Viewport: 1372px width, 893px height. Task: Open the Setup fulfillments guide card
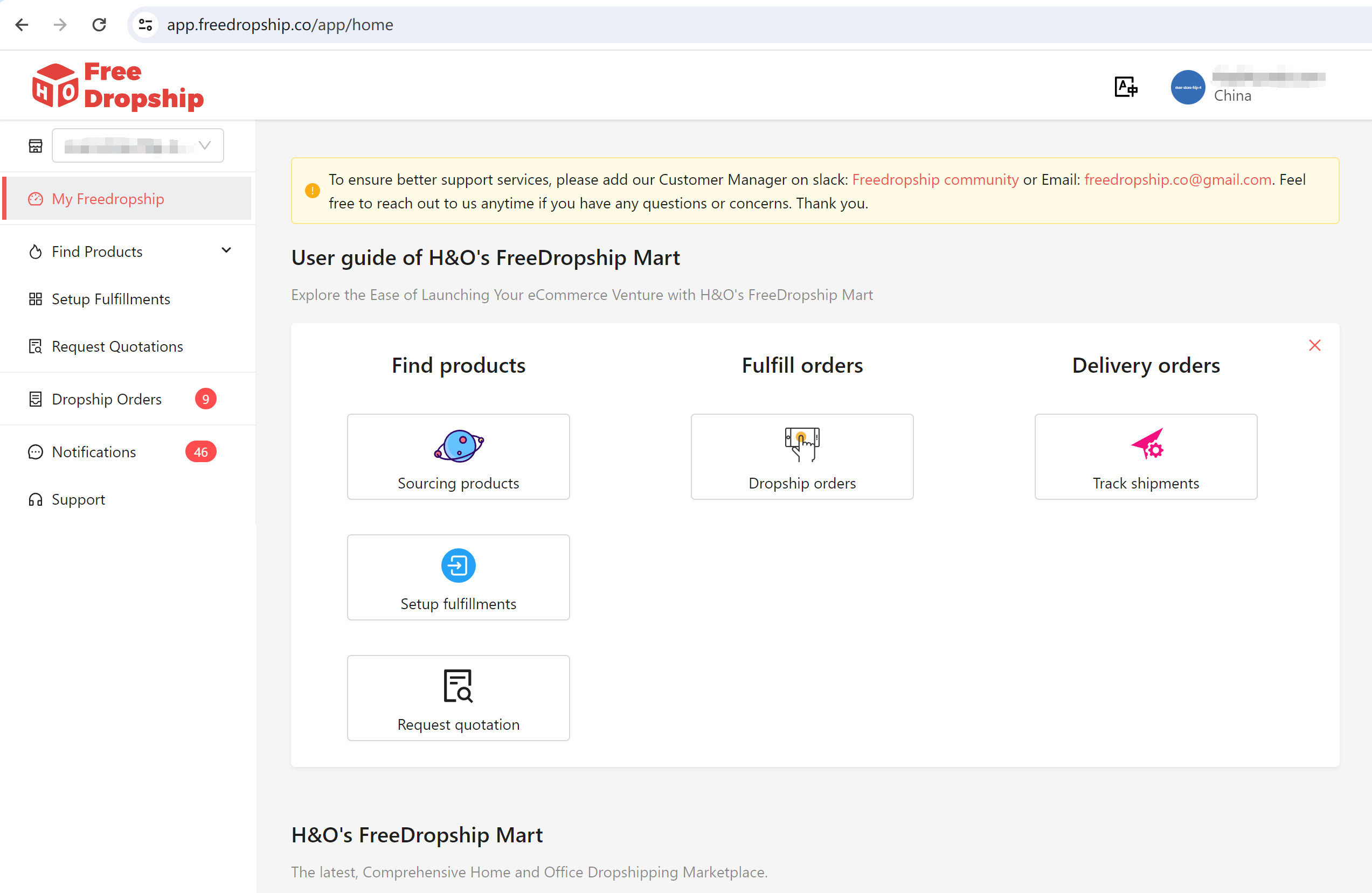point(458,578)
